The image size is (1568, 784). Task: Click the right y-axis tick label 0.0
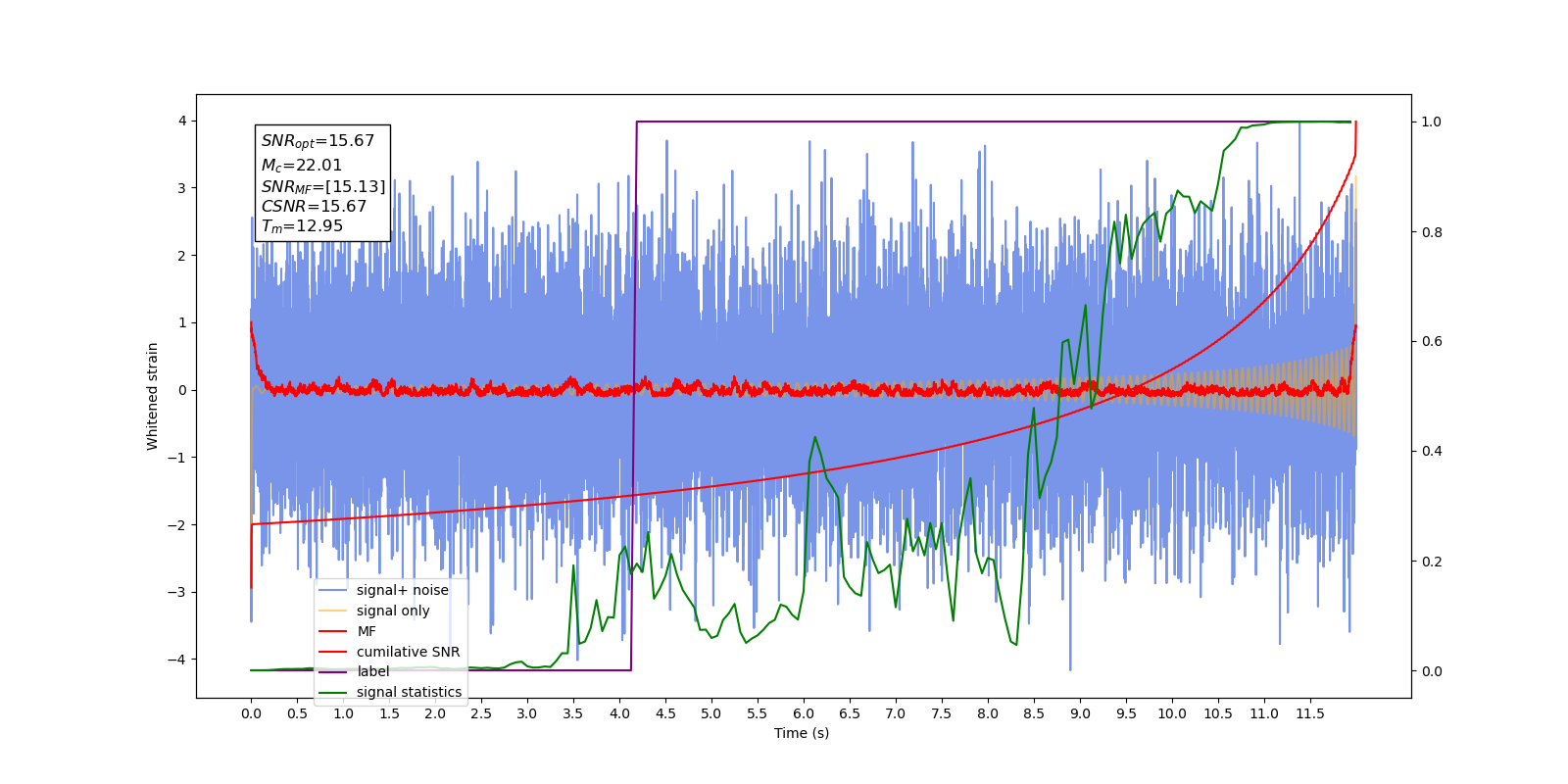[x=1432, y=671]
